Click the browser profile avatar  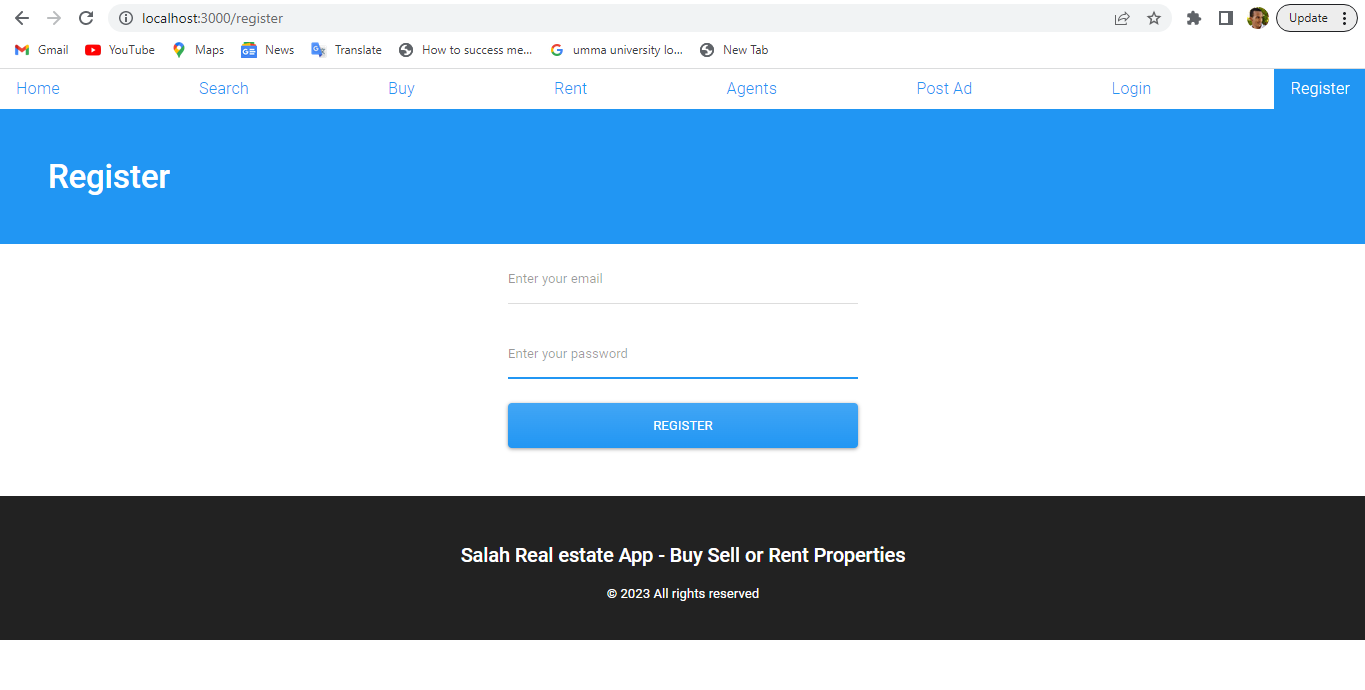(x=1258, y=18)
